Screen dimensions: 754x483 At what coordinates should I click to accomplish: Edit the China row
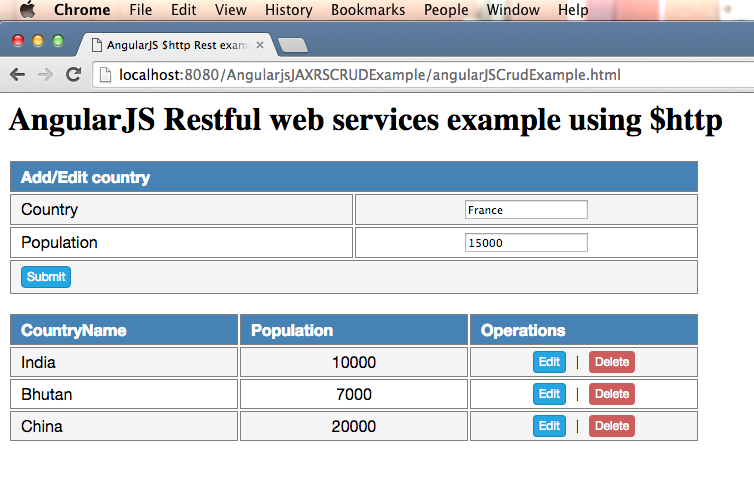549,426
